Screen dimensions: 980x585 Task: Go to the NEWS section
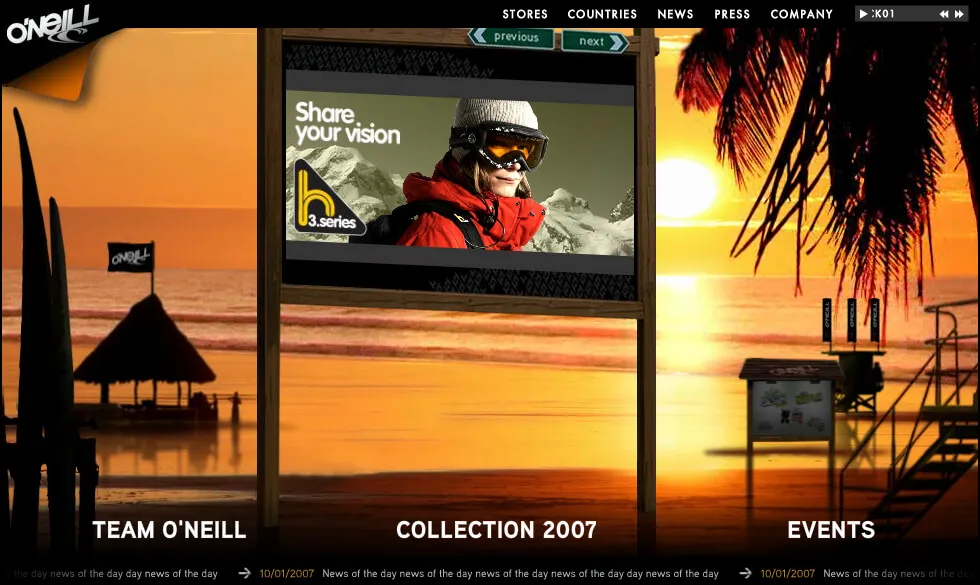click(675, 14)
